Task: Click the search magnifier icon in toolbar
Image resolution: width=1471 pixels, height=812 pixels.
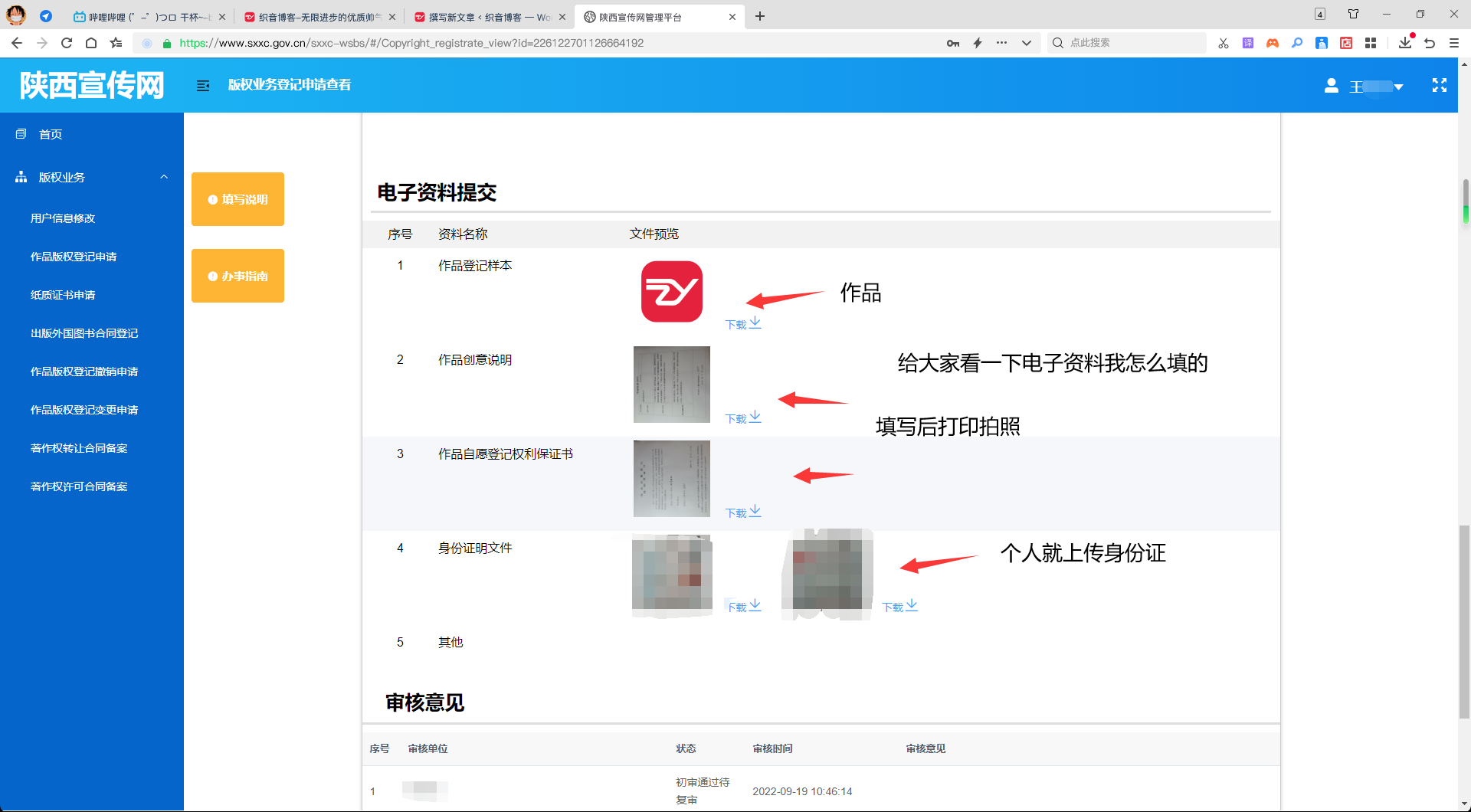Action: pos(1297,43)
